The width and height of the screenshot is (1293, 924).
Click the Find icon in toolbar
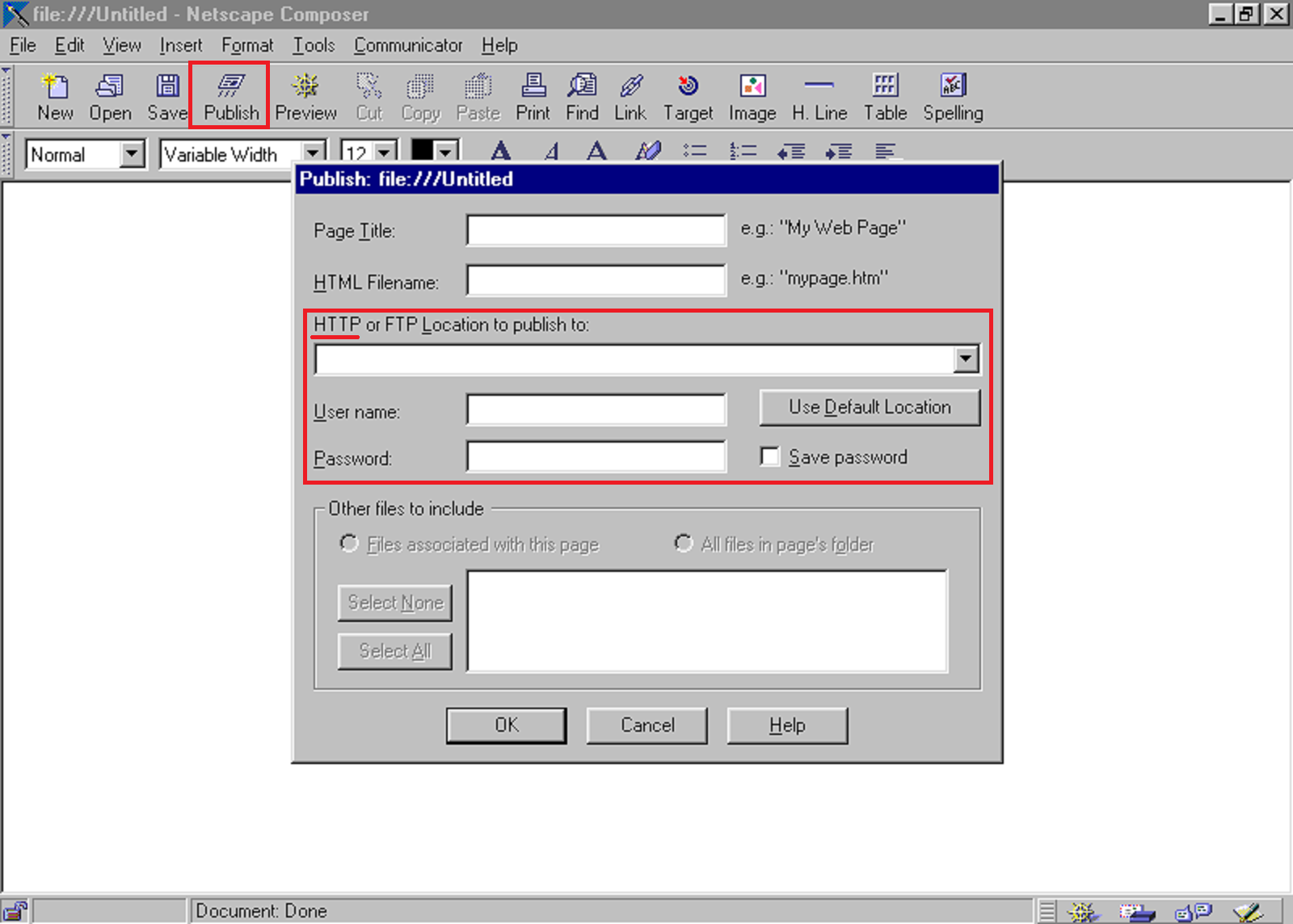point(582,95)
